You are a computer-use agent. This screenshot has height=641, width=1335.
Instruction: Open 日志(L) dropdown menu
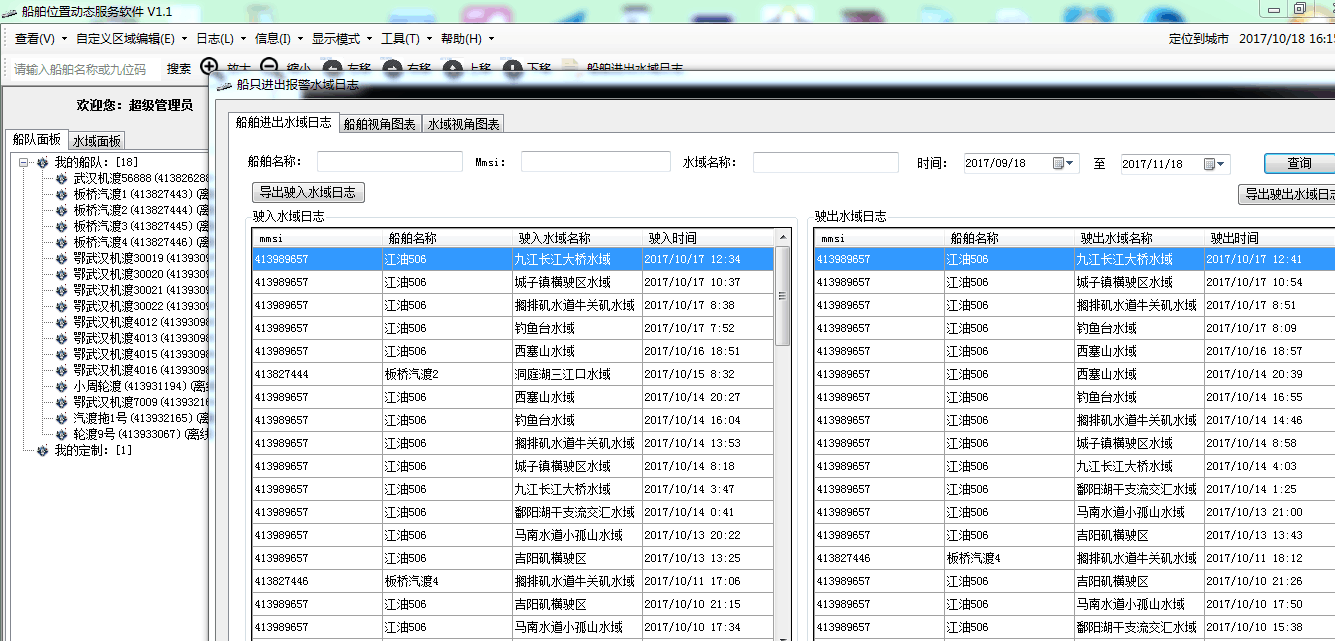[219, 39]
